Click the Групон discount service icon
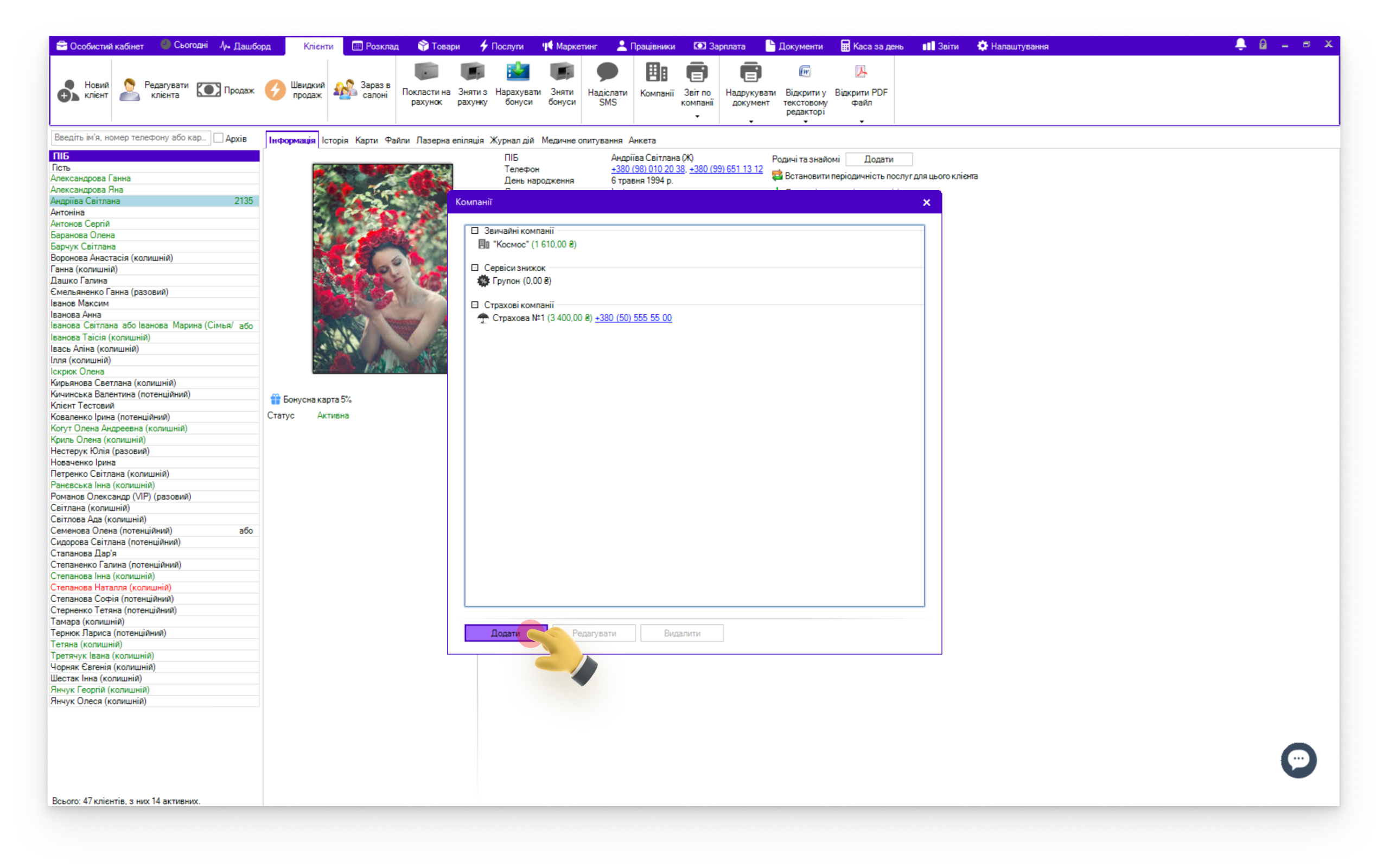This screenshot has height=868, width=1389. point(483,280)
